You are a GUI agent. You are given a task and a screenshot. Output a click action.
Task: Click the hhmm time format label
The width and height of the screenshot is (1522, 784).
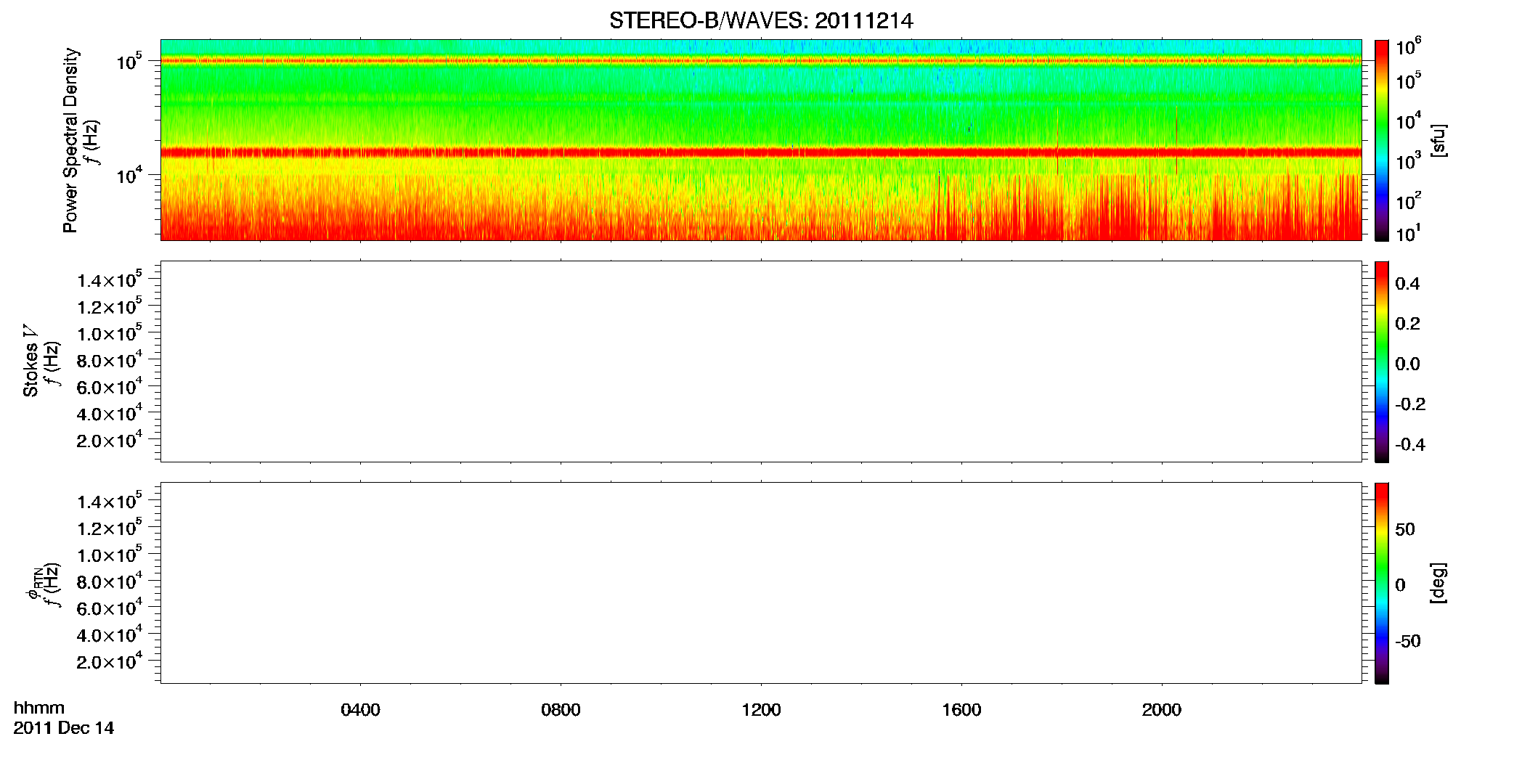tap(39, 708)
